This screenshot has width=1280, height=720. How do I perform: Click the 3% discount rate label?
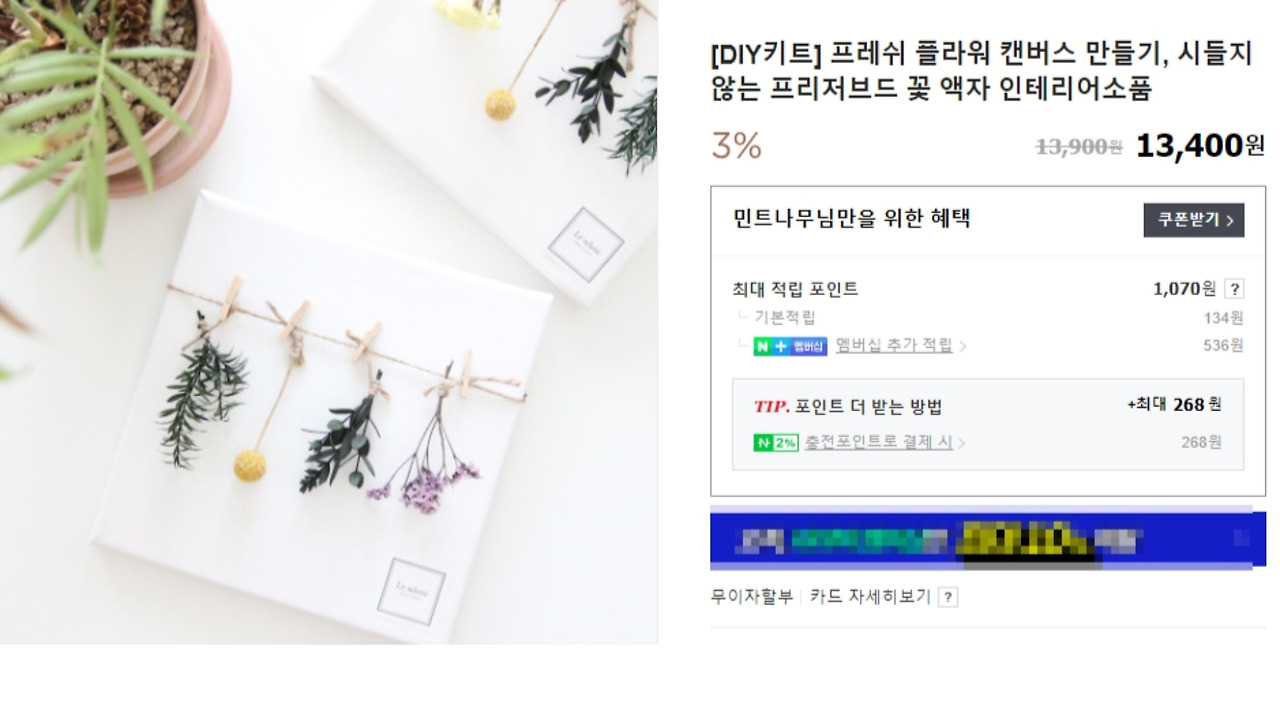736,147
